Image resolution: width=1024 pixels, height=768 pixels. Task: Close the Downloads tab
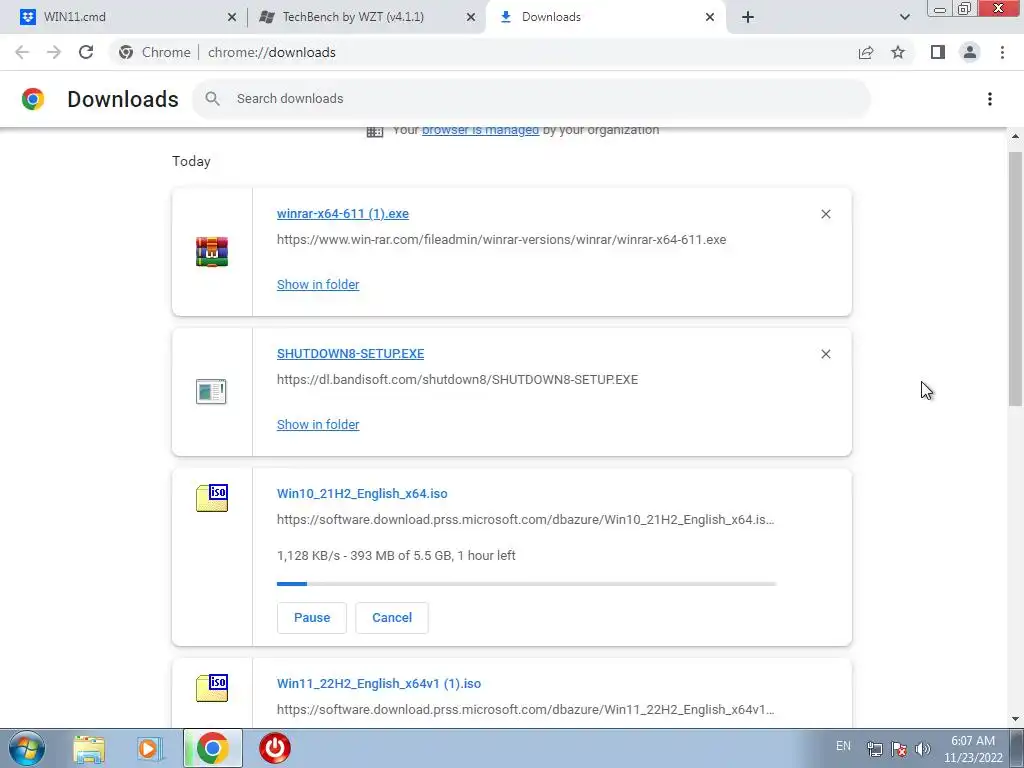coord(710,17)
